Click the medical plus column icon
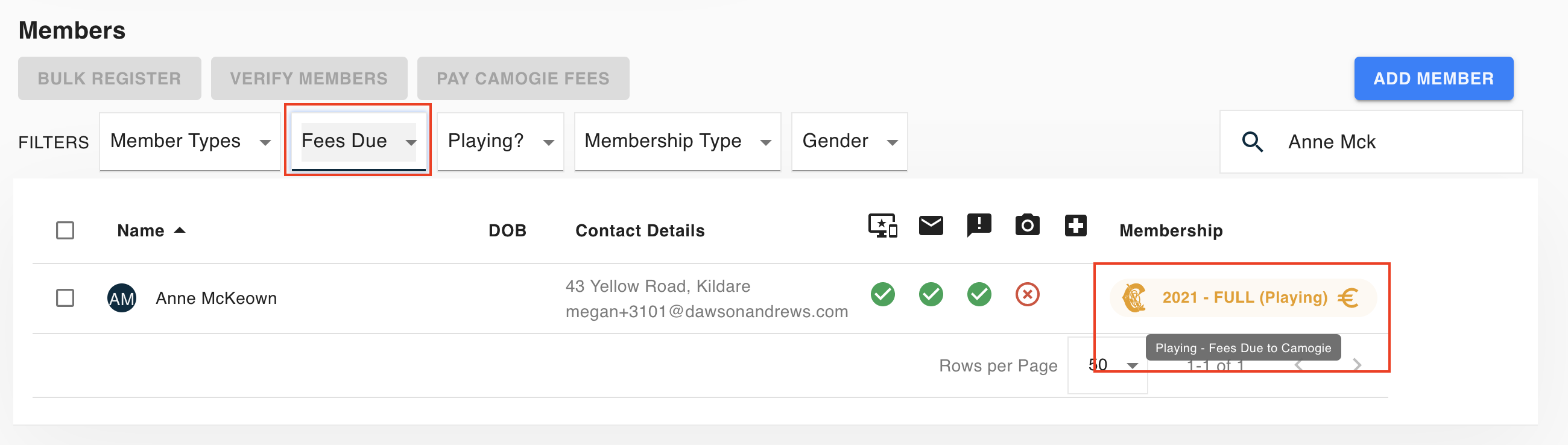The image size is (1568, 445). point(1075,226)
